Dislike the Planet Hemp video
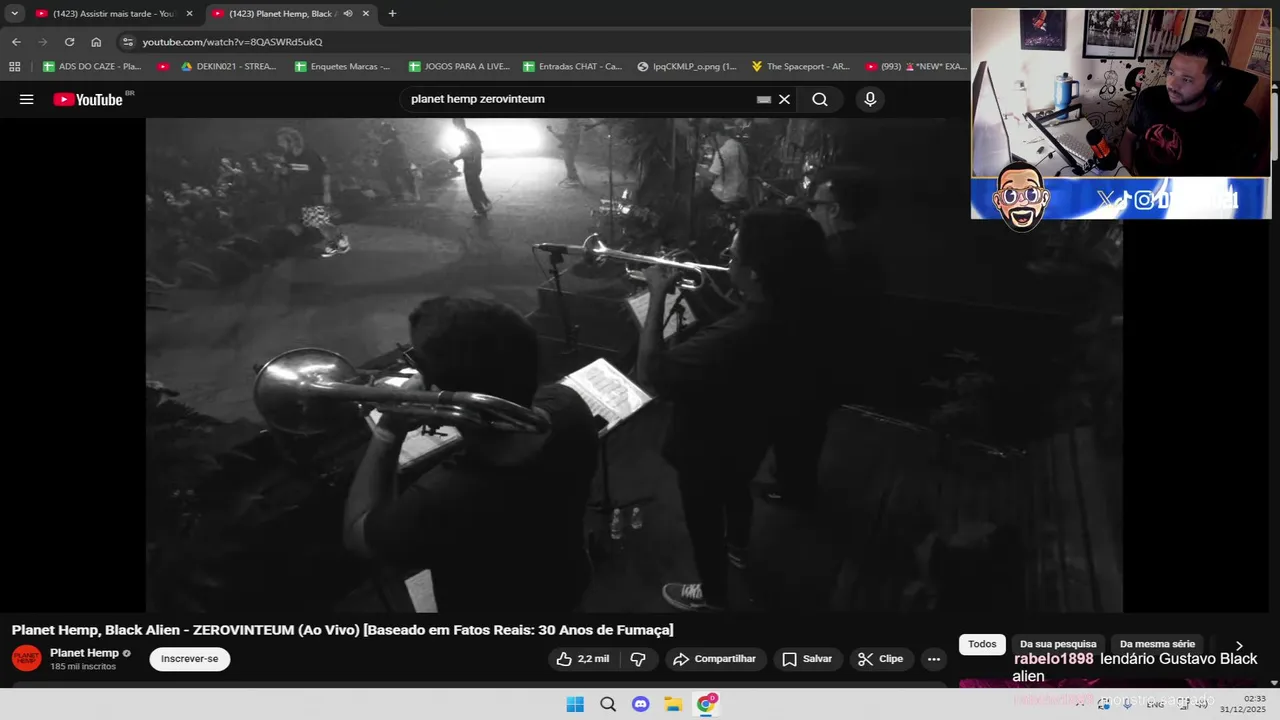Viewport: 1280px width, 720px height. (638, 659)
